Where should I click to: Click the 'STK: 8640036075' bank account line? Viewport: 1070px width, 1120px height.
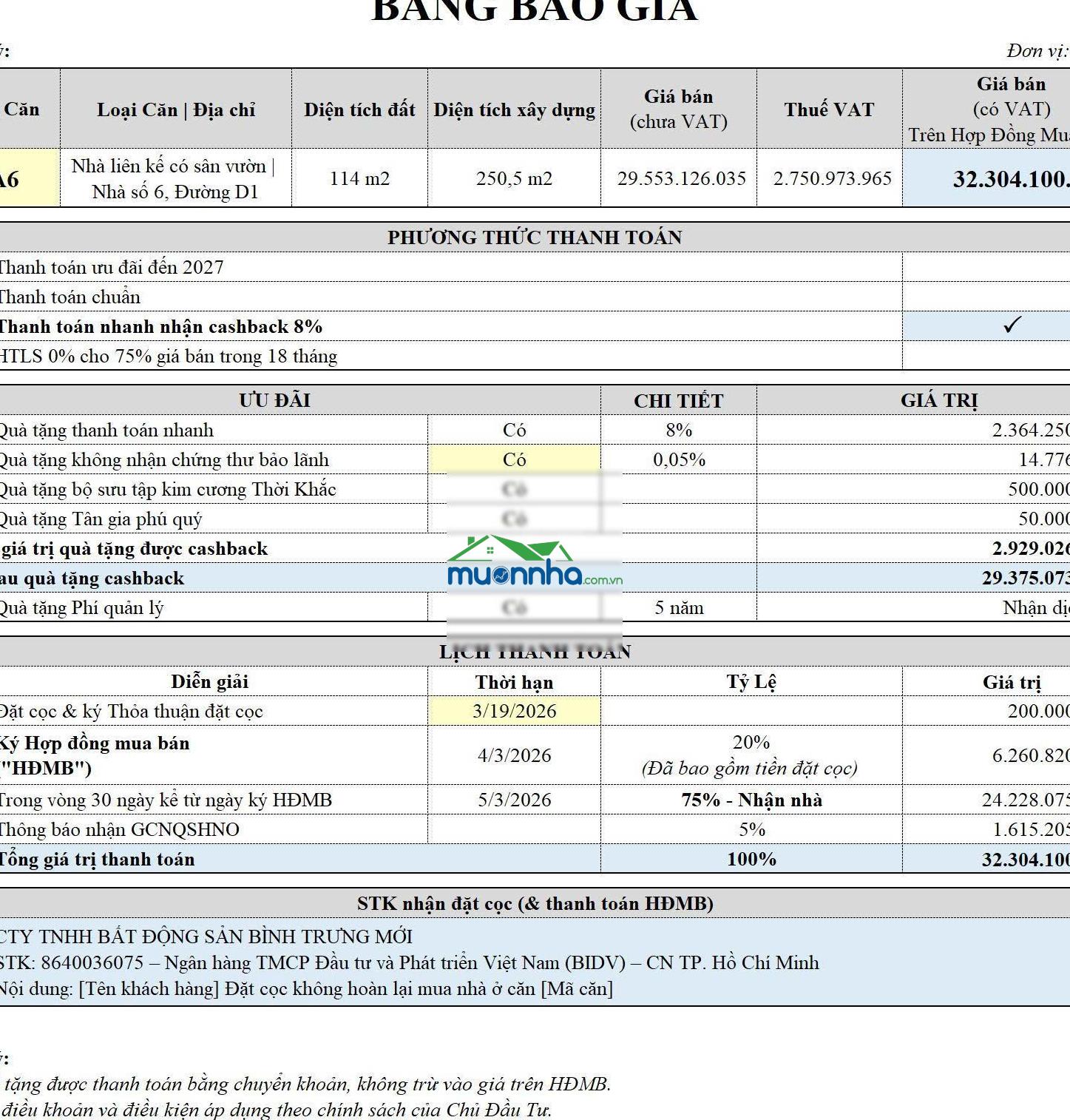409,962
